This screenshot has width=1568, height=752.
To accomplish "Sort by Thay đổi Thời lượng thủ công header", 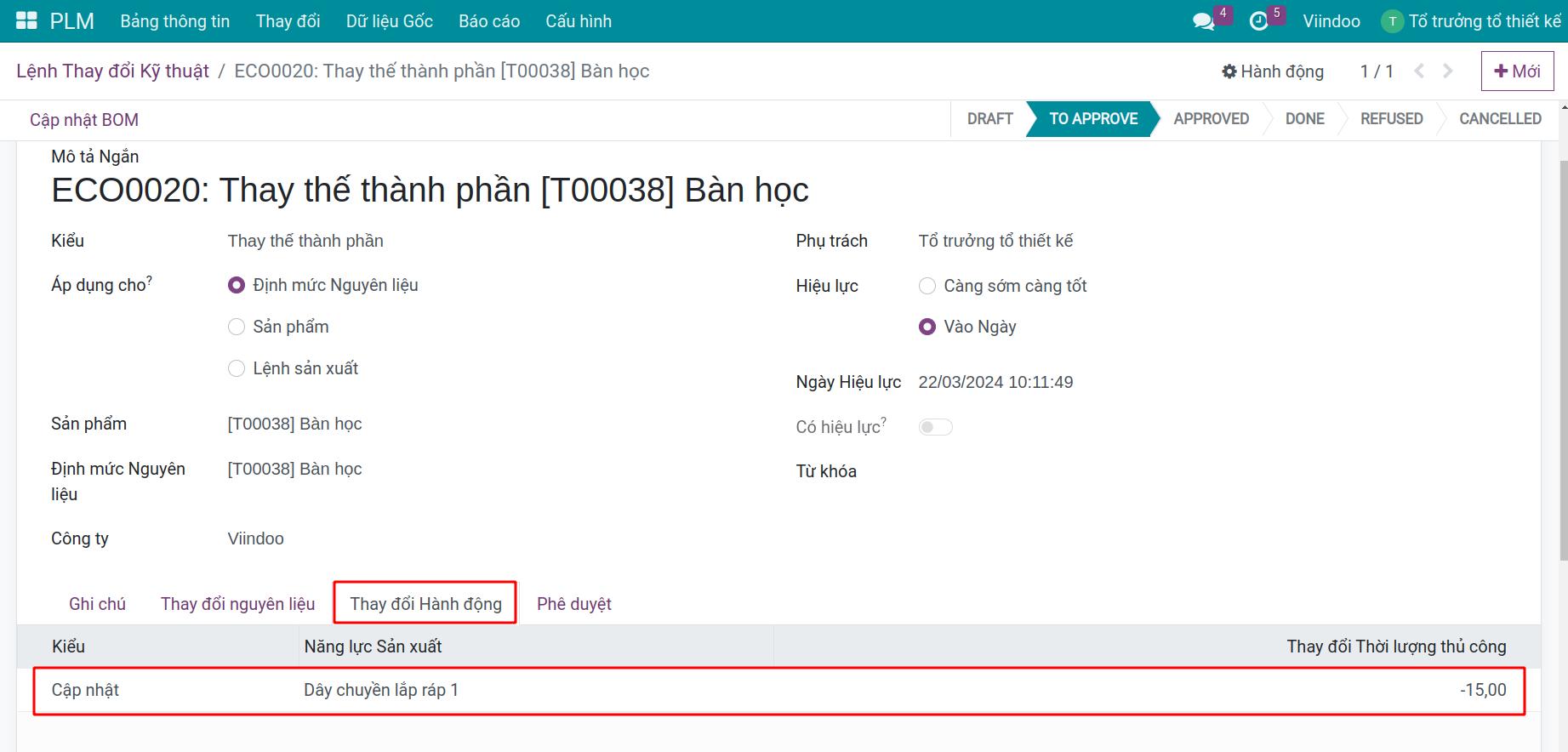I will point(1396,647).
